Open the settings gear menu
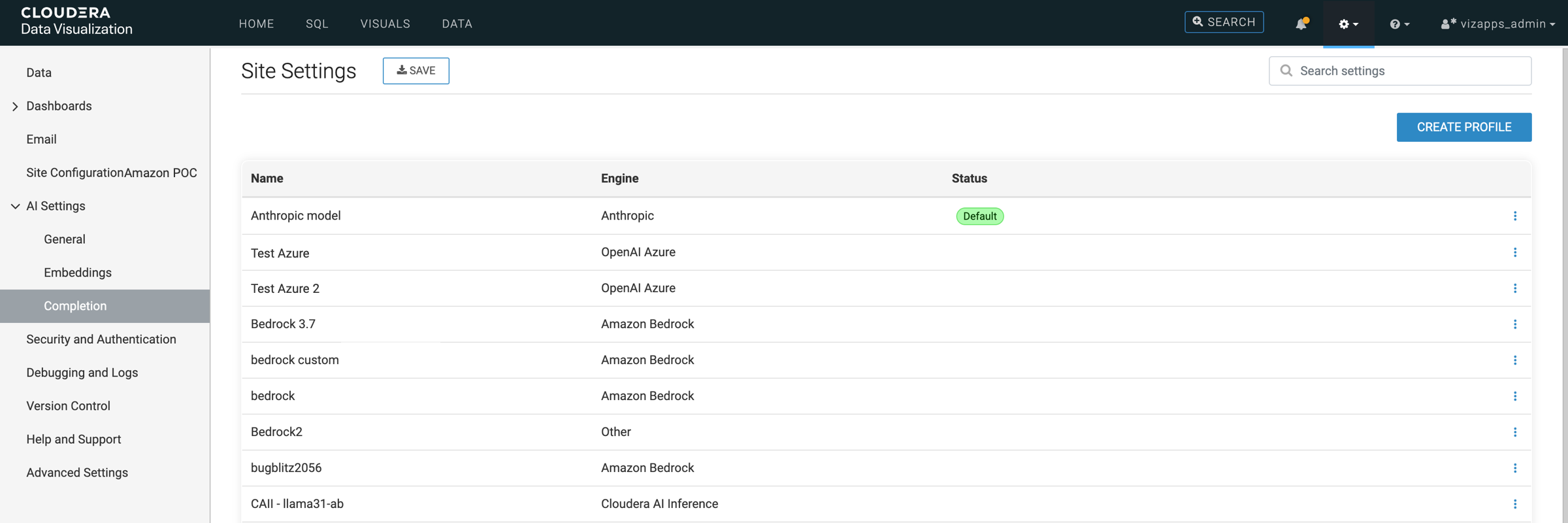The height and width of the screenshot is (523, 1568). [x=1348, y=24]
